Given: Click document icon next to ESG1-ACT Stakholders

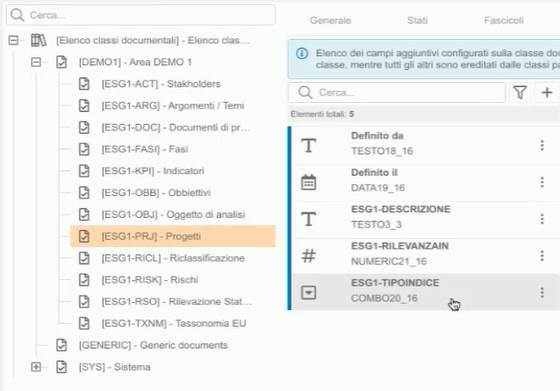Looking at the screenshot, I should [84, 84].
